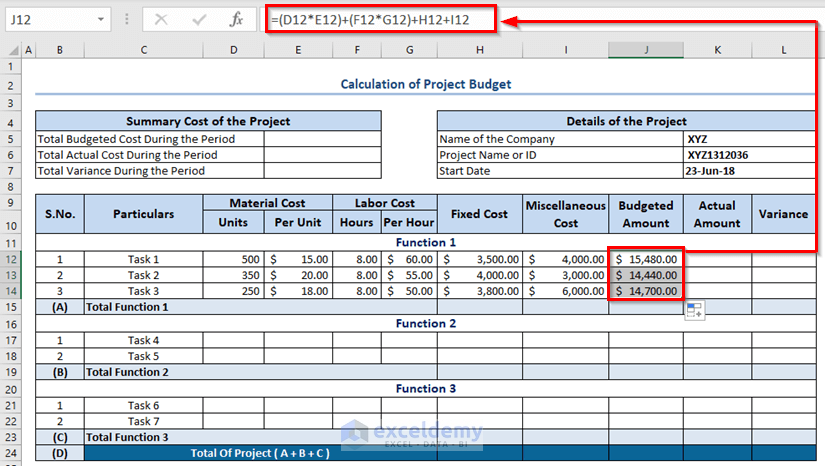This screenshot has height=466, width=825.
Task: Select 'Total Variance During the Period' cell
Action: [x=150, y=171]
